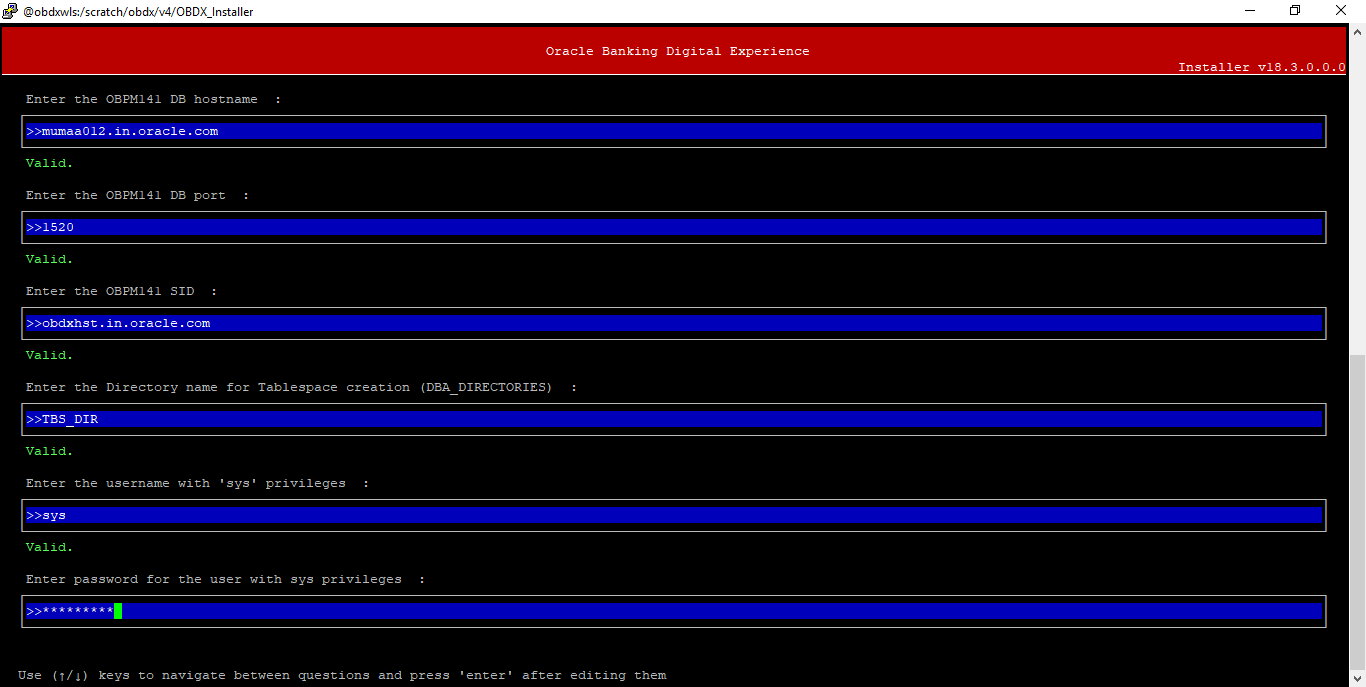Click the SID field obdxhst.in.oracle.com
This screenshot has width=1366, height=687.
coord(674,323)
